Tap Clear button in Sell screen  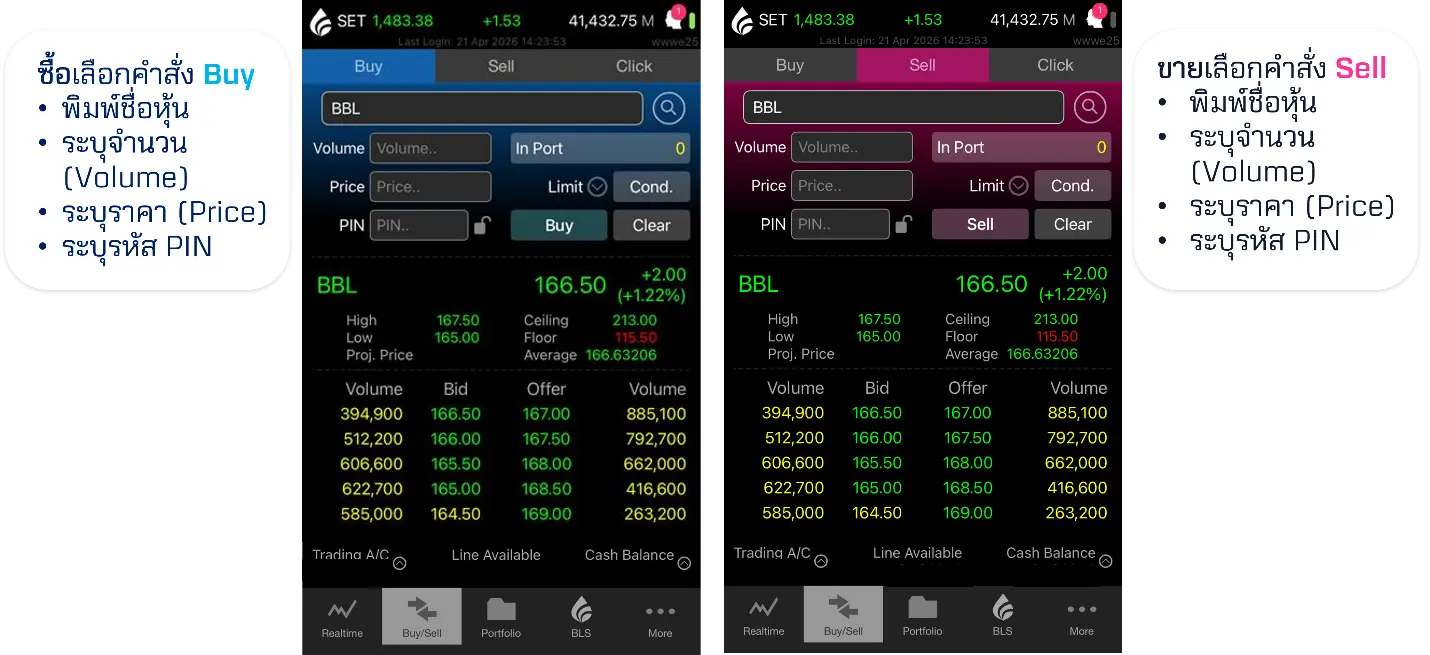click(1072, 224)
